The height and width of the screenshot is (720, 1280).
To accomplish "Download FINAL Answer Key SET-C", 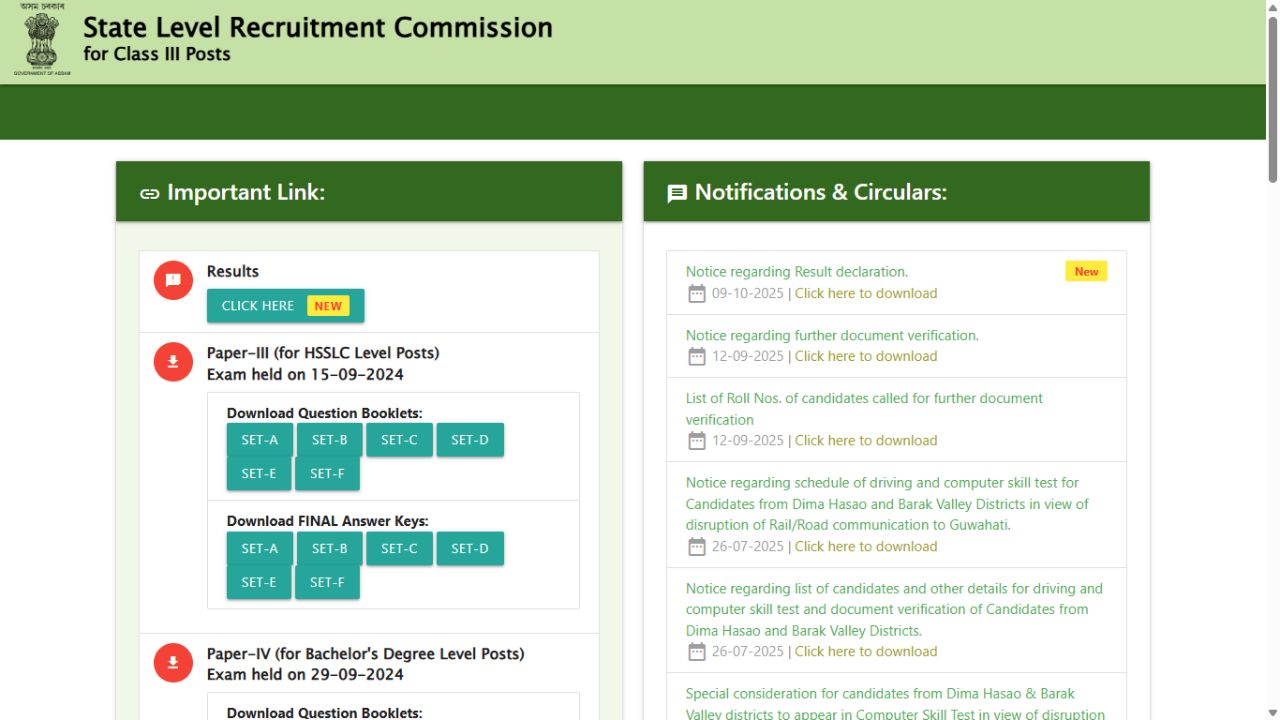I will (x=399, y=548).
